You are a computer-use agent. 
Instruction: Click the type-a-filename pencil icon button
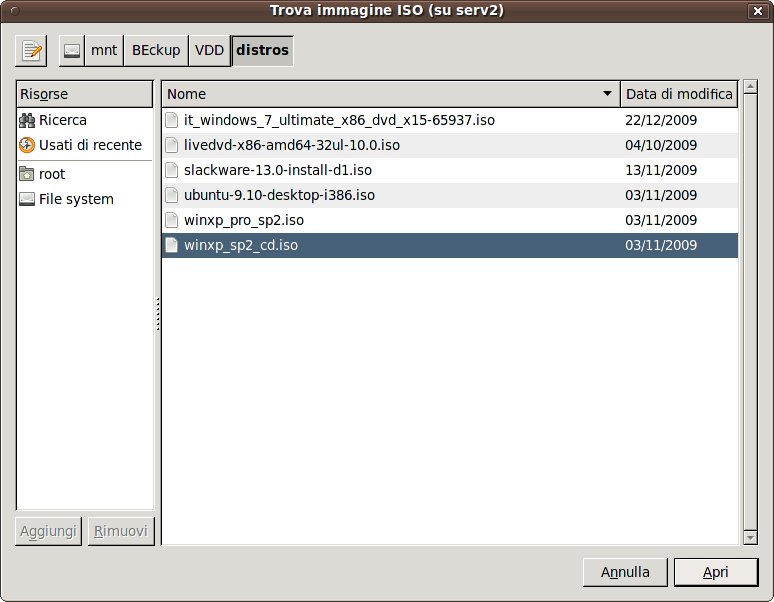31,50
